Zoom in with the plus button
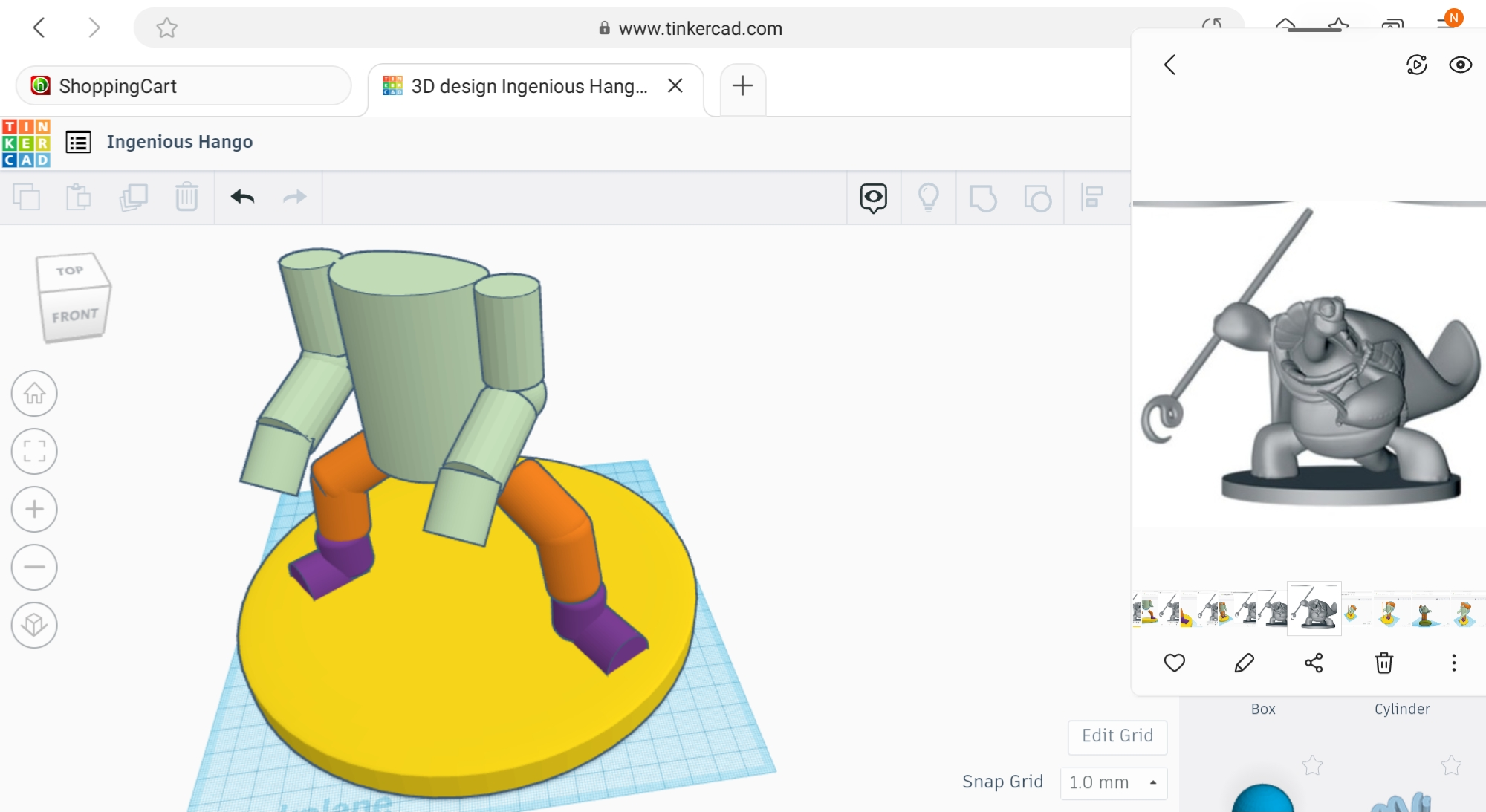1486x812 pixels. (34, 509)
